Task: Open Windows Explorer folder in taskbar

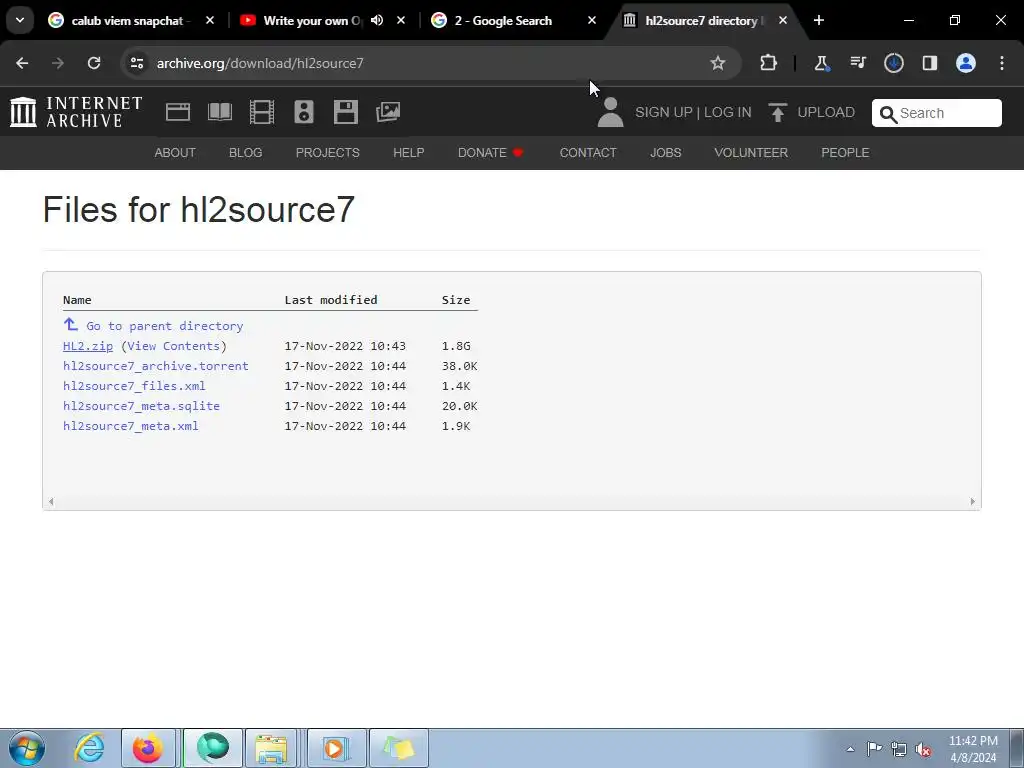Action: point(272,748)
